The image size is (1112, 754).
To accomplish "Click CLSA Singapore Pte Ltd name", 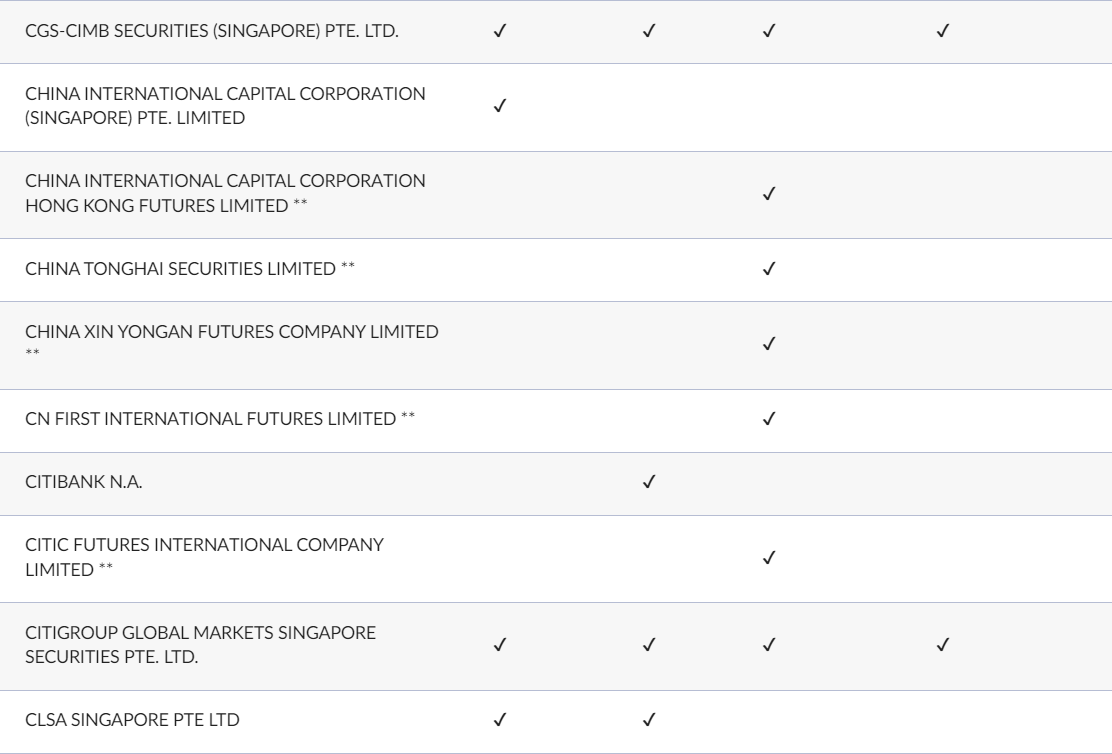I will click(x=133, y=720).
